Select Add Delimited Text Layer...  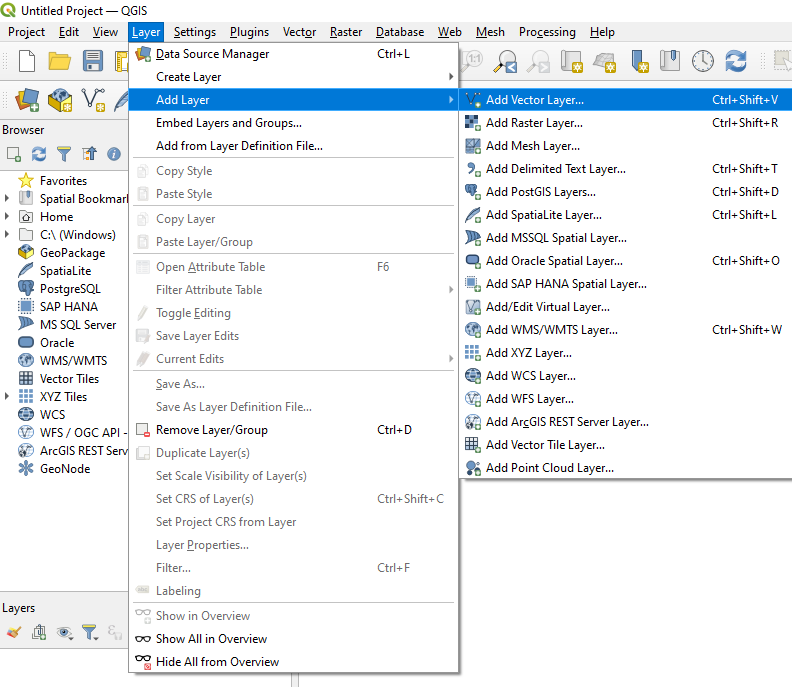625,169
